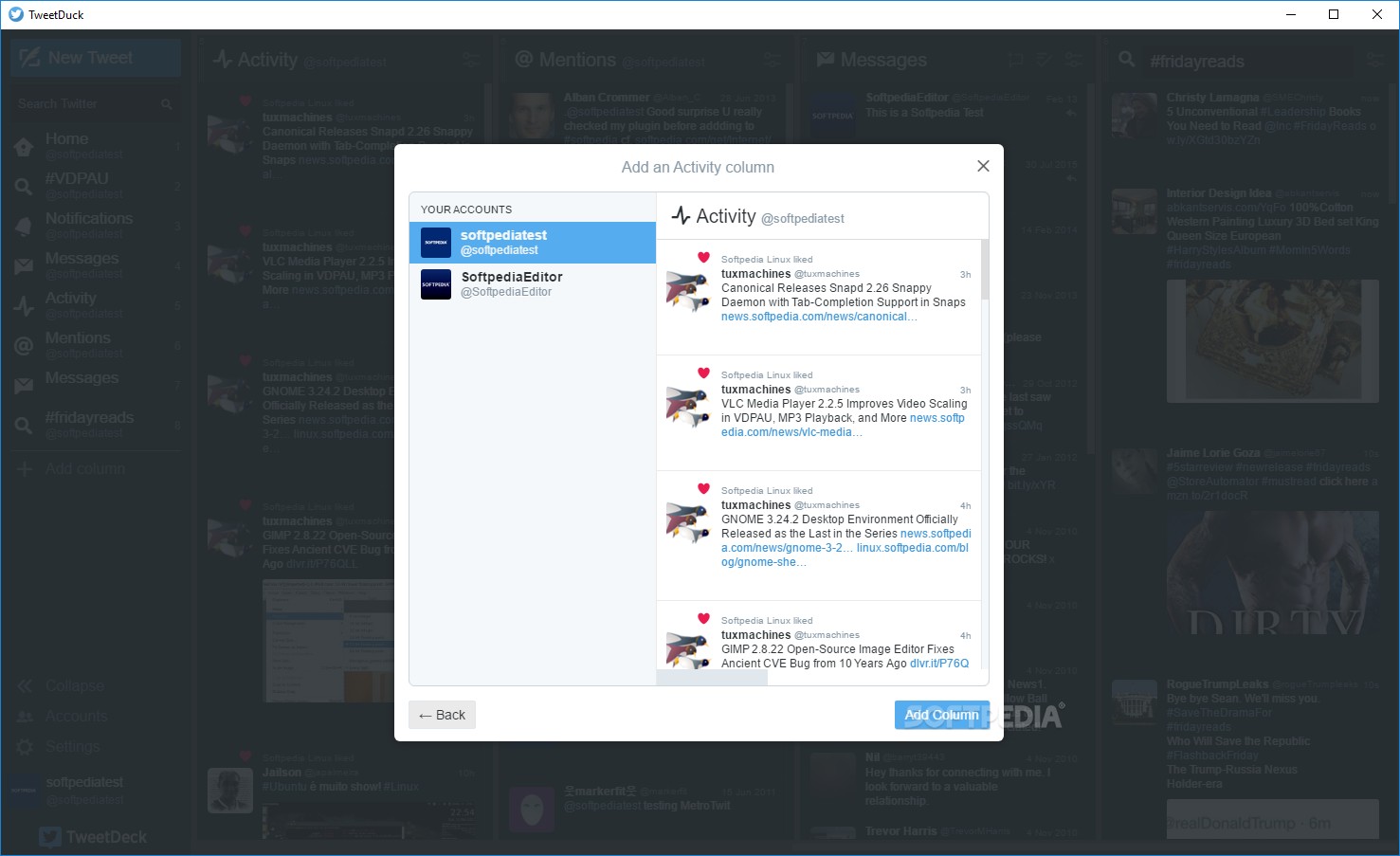Click the #fridayreads search icon in sidebar

(x=24, y=426)
